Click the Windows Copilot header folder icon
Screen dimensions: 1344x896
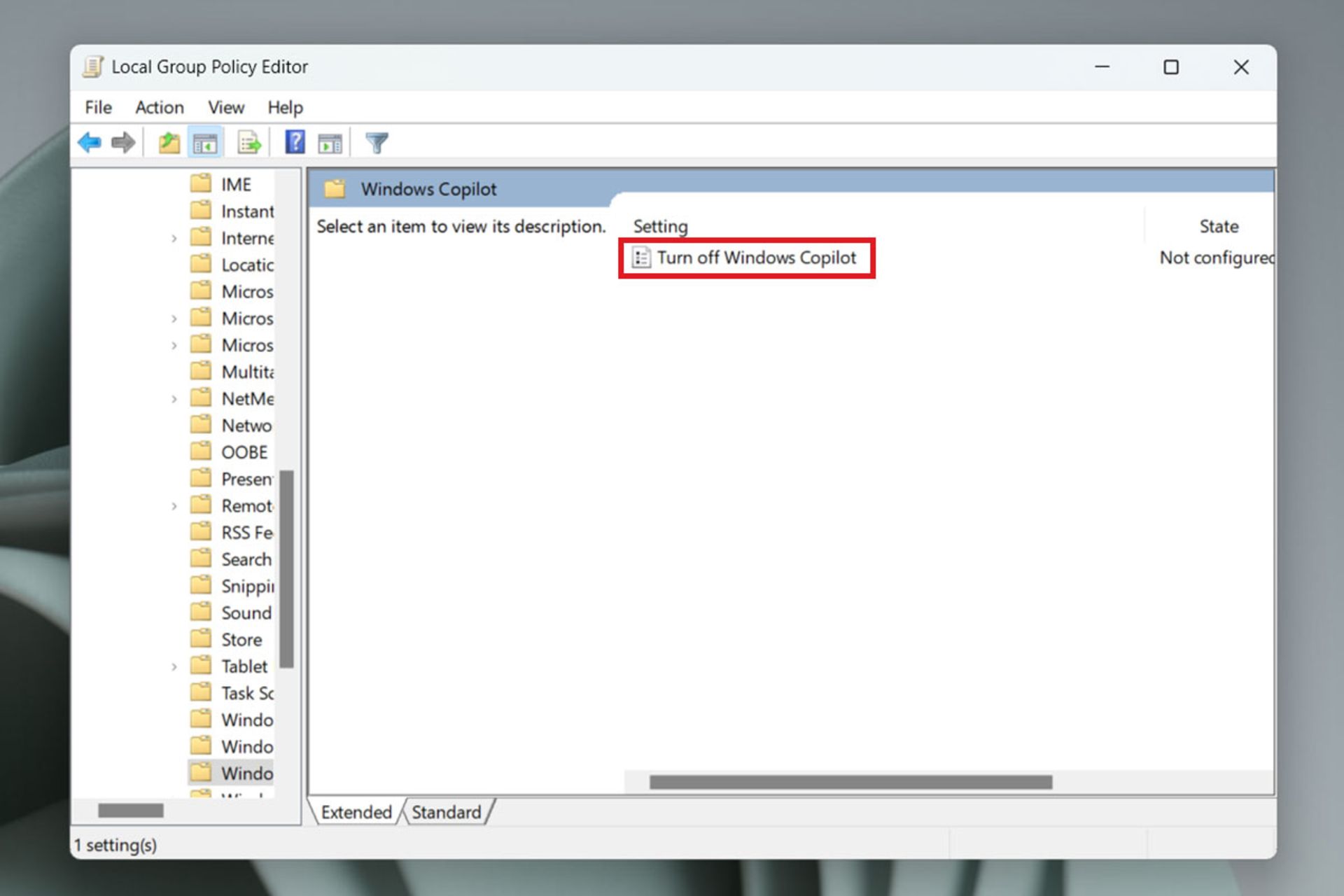(x=335, y=188)
